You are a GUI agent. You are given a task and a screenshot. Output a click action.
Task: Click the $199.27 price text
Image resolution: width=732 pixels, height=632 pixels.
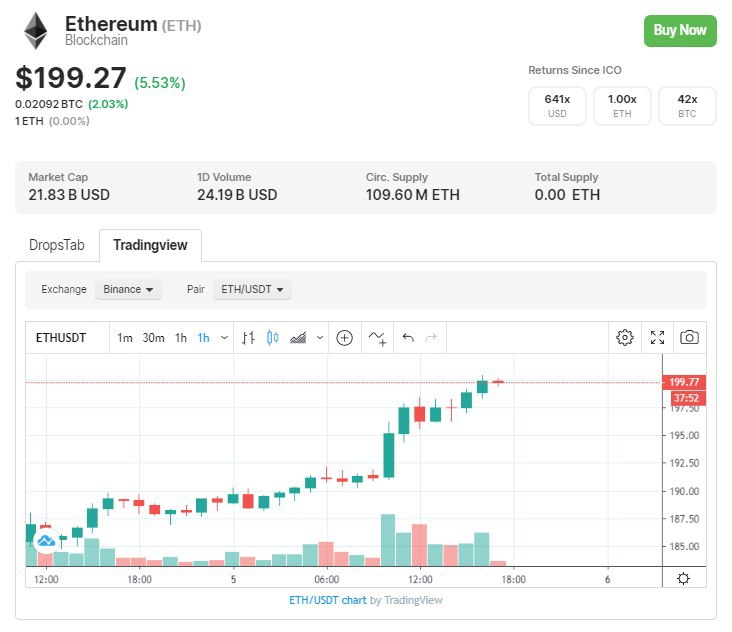point(71,77)
